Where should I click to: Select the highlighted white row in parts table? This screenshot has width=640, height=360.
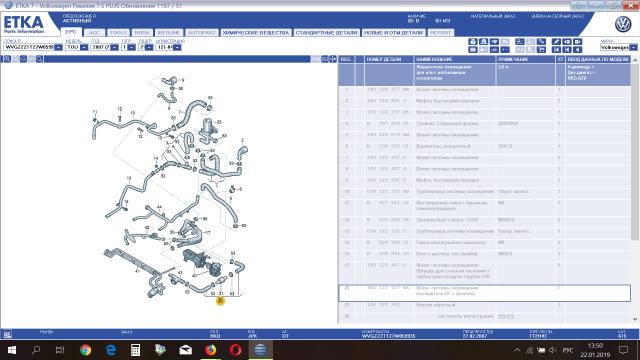click(x=484, y=293)
